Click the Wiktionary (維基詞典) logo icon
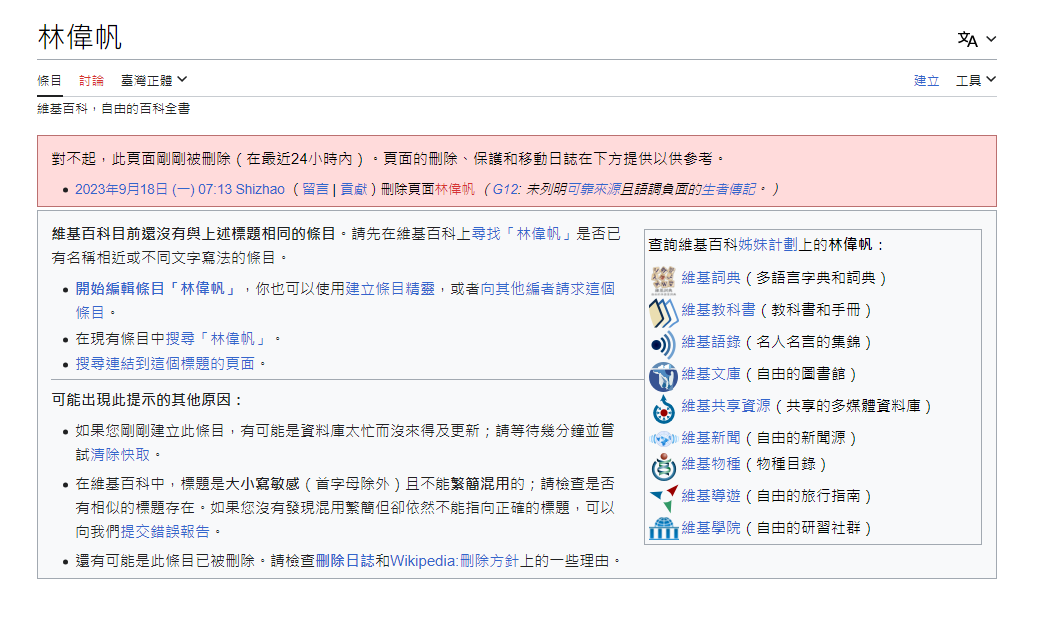The height and width of the screenshot is (619, 1055). pyautogui.click(x=663, y=280)
